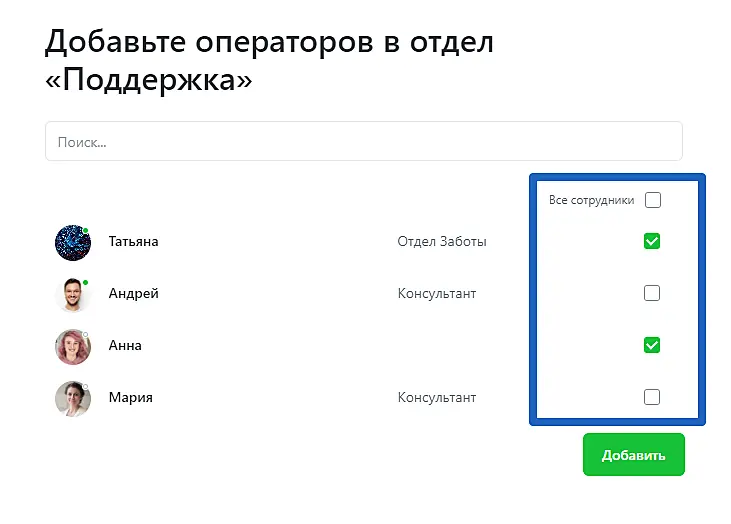Viewport: 731px width, 524px height.
Task: Click Мария's "Консультант" role label
Action: pos(436,398)
